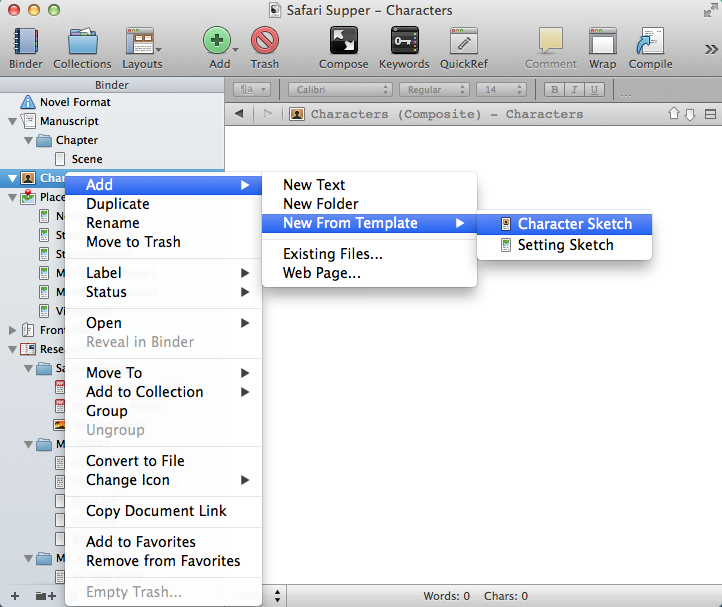This screenshot has height=607, width=722.
Task: Click the Characters icon in editor header
Action: coord(297,114)
